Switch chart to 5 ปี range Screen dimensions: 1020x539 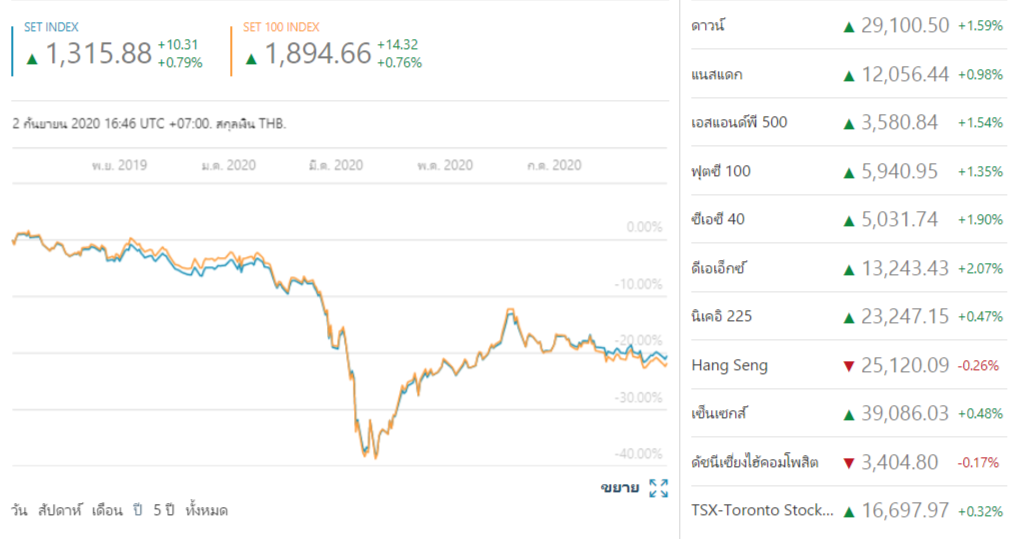(x=163, y=510)
